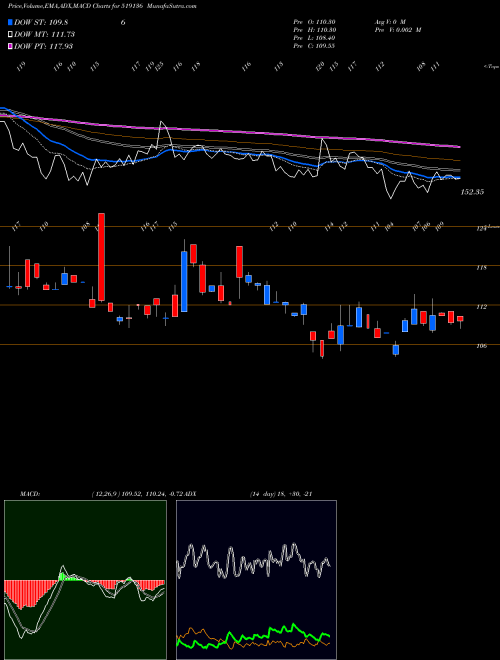Click the blue DOW ST legend swatch
The width and height of the screenshot is (500, 660).
[x=10, y=22]
